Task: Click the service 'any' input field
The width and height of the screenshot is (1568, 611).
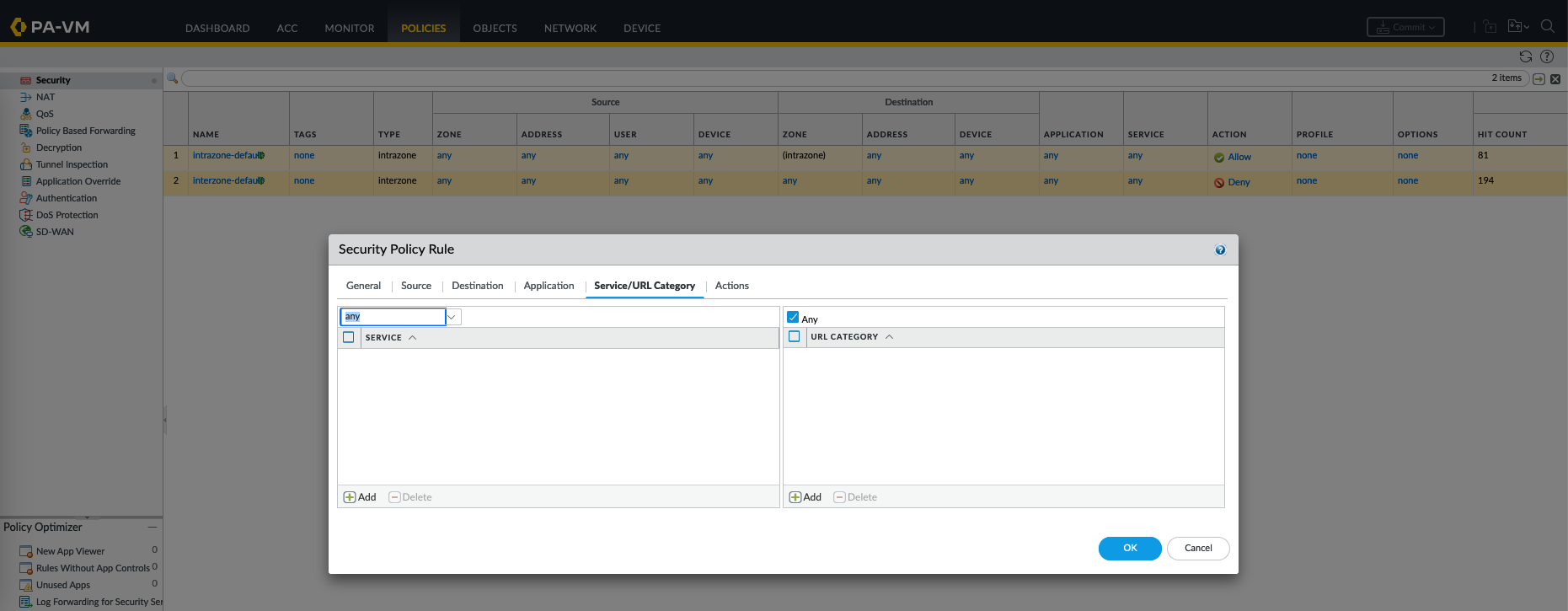Action: 393,317
